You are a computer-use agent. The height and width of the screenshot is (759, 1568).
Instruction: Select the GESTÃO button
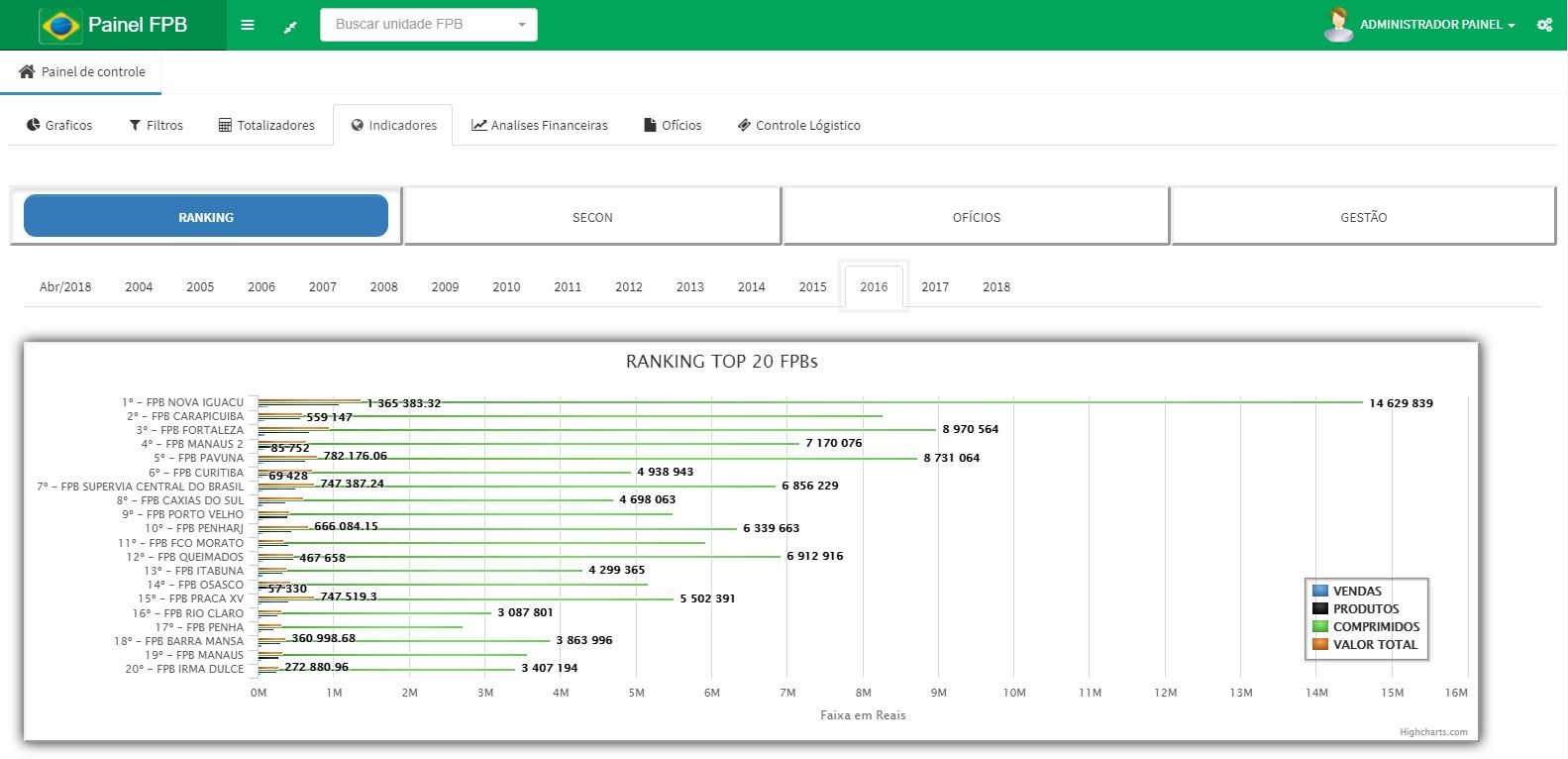[1364, 217]
